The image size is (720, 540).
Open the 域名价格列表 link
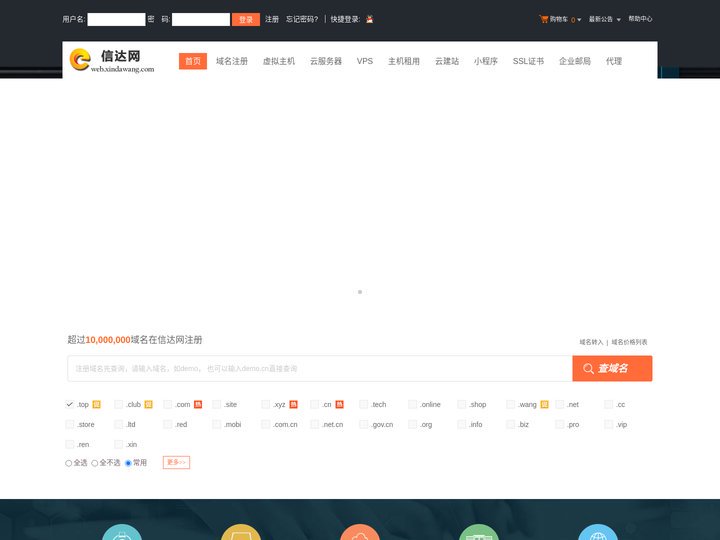(x=630, y=342)
